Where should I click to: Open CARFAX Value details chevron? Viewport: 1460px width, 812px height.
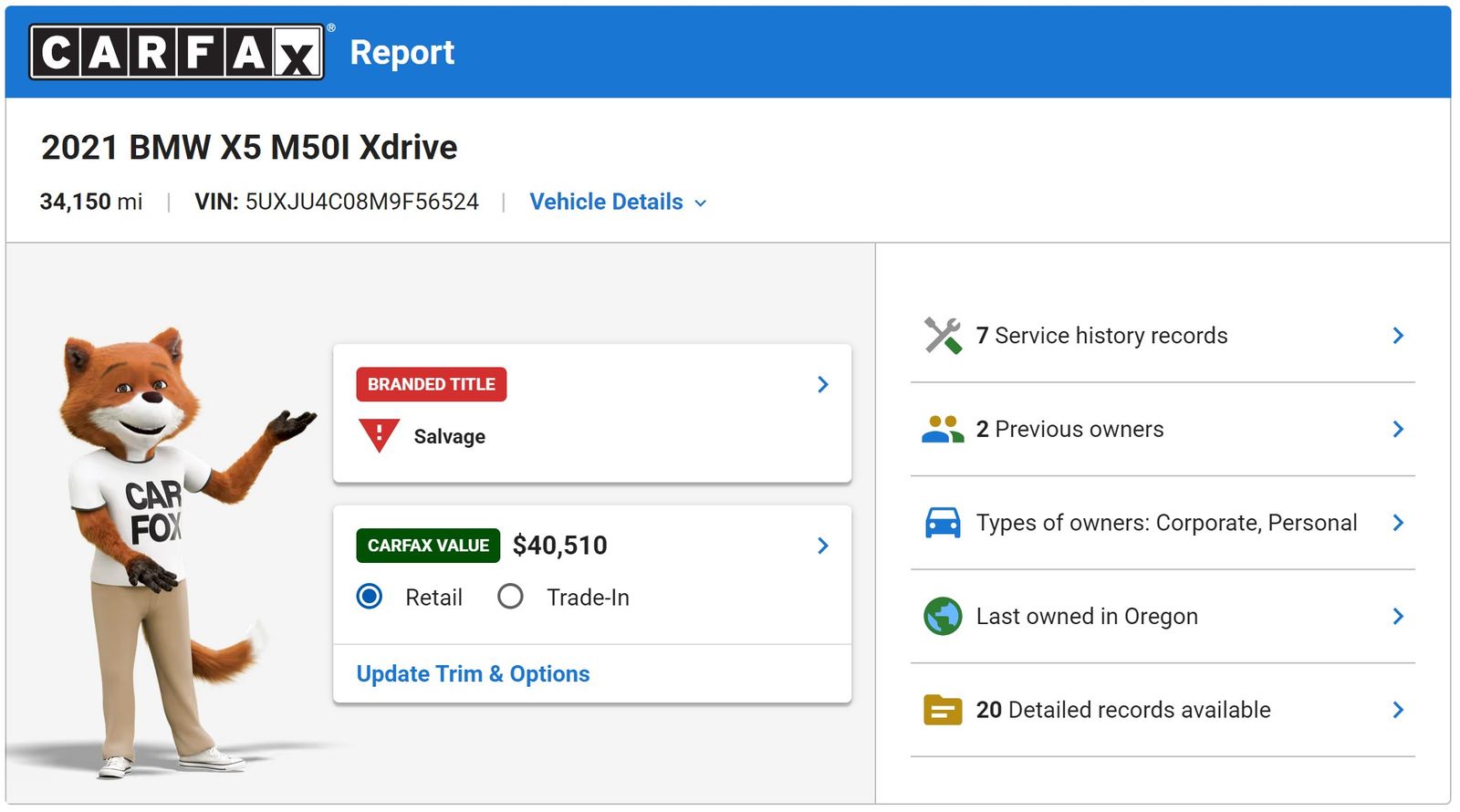pos(823,546)
